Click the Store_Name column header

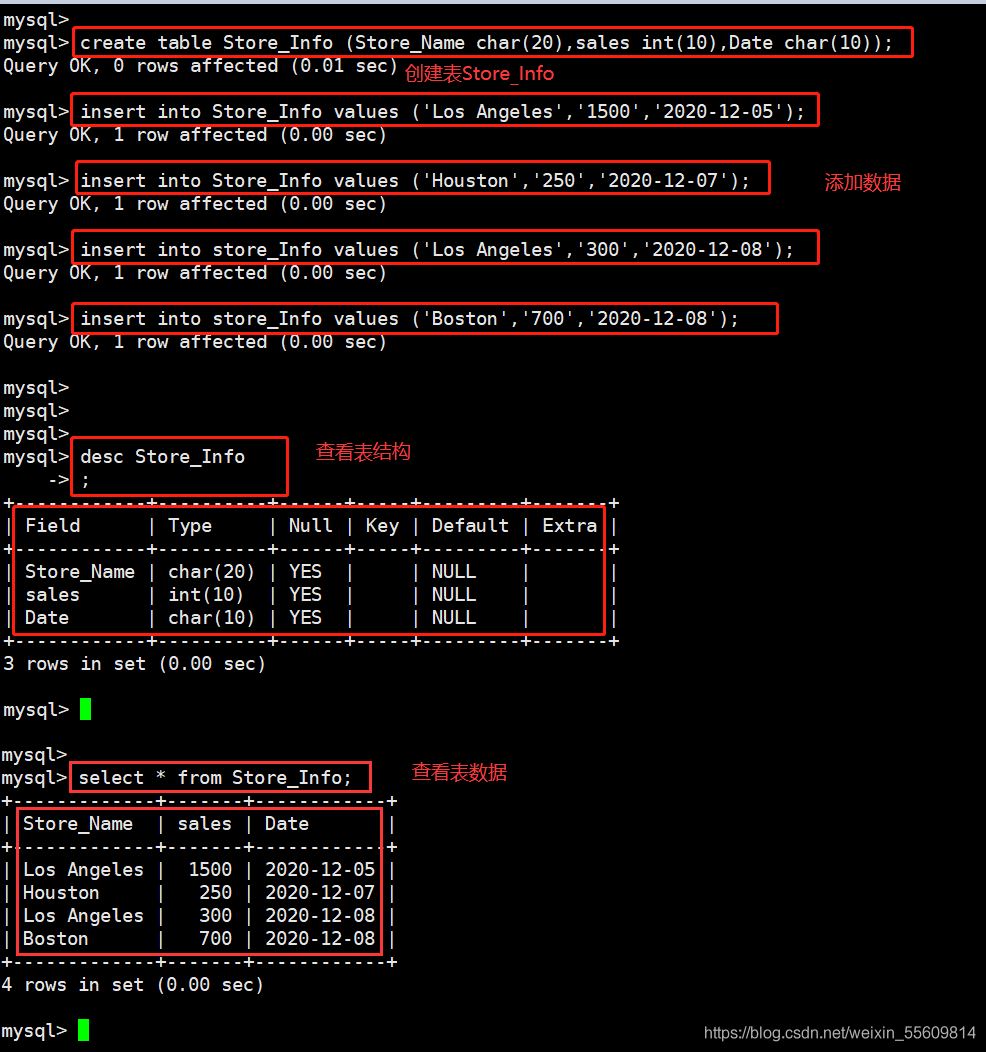(x=78, y=824)
